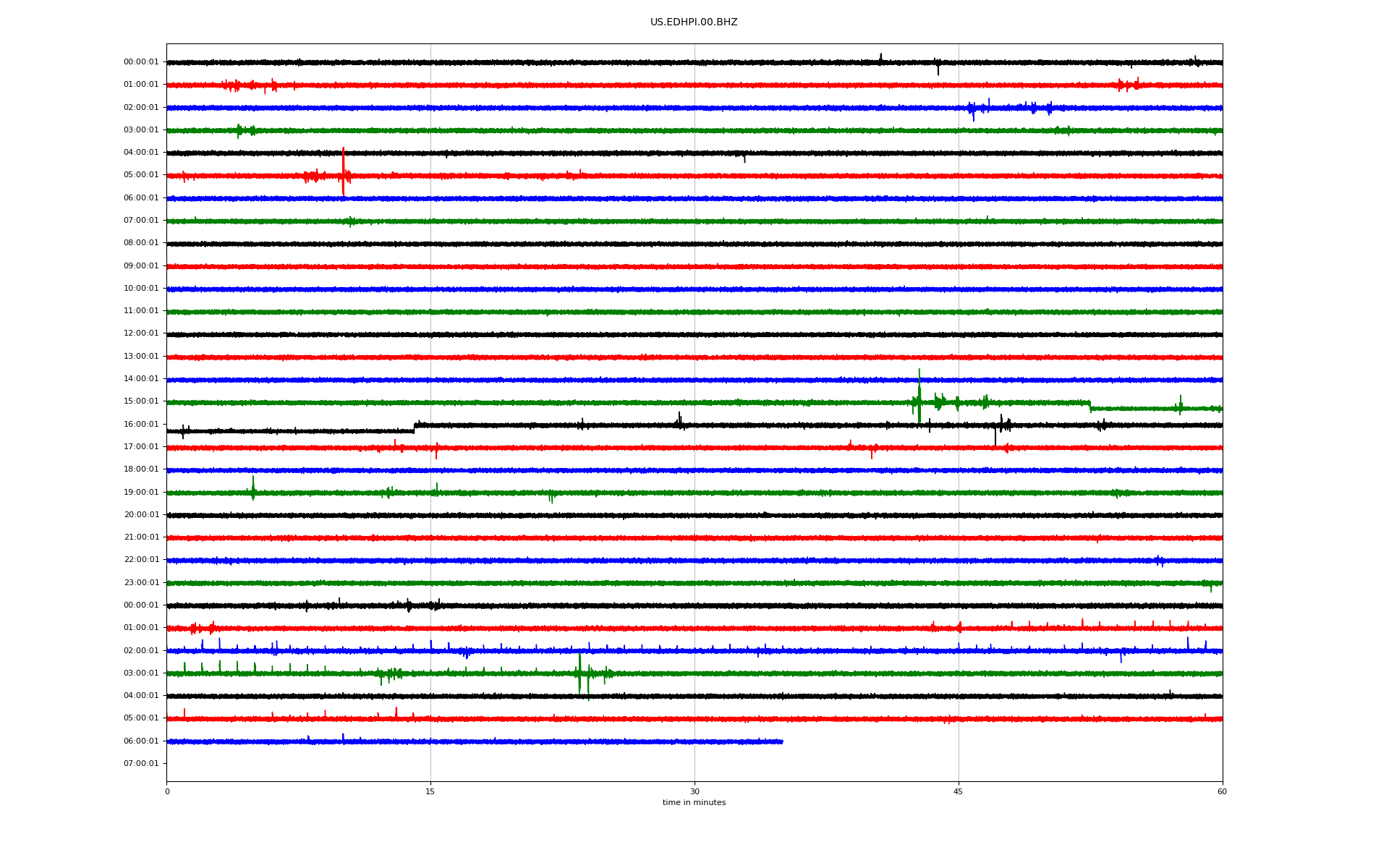
Task: Click the baseline step on 16:00:01 black trace
Action: (415, 427)
